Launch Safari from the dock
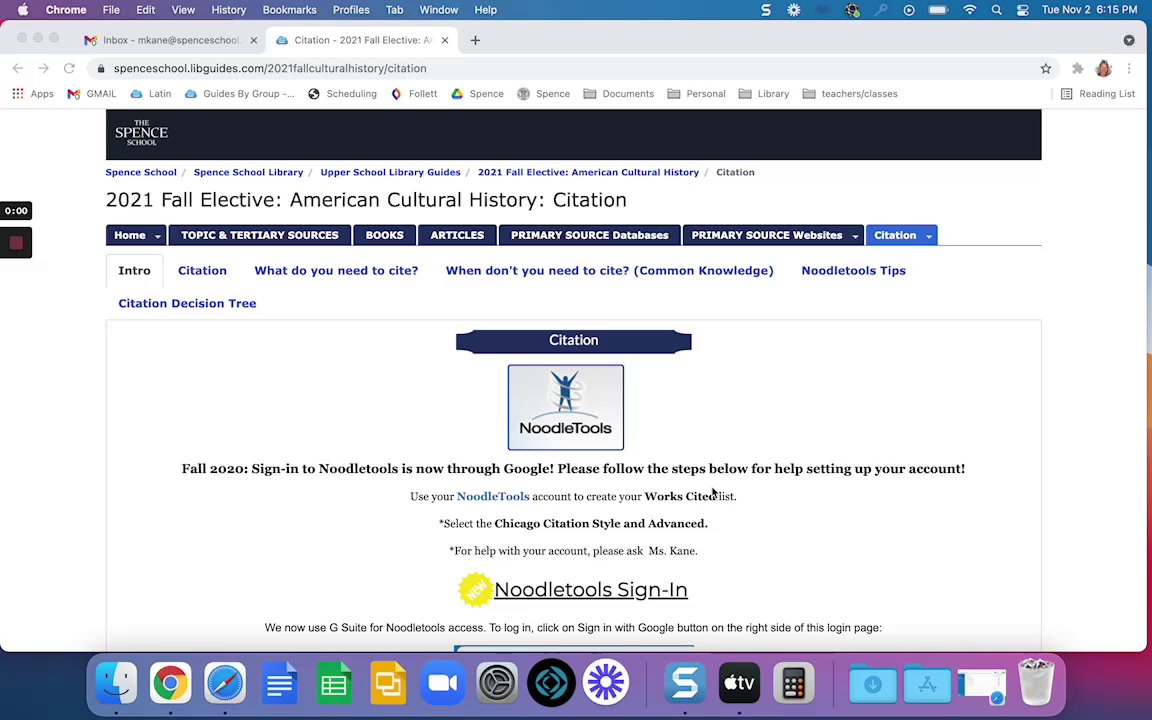The width and height of the screenshot is (1152, 720). click(x=225, y=683)
